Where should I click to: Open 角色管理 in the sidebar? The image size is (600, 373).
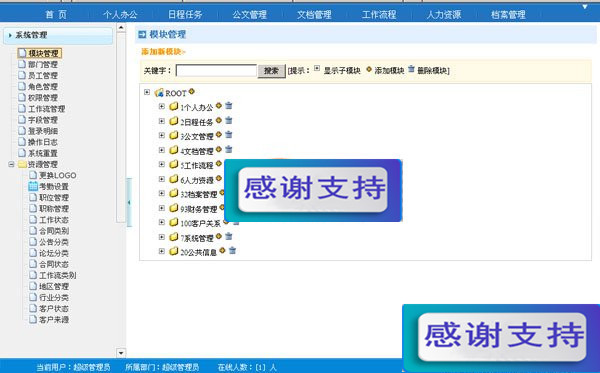point(43,86)
